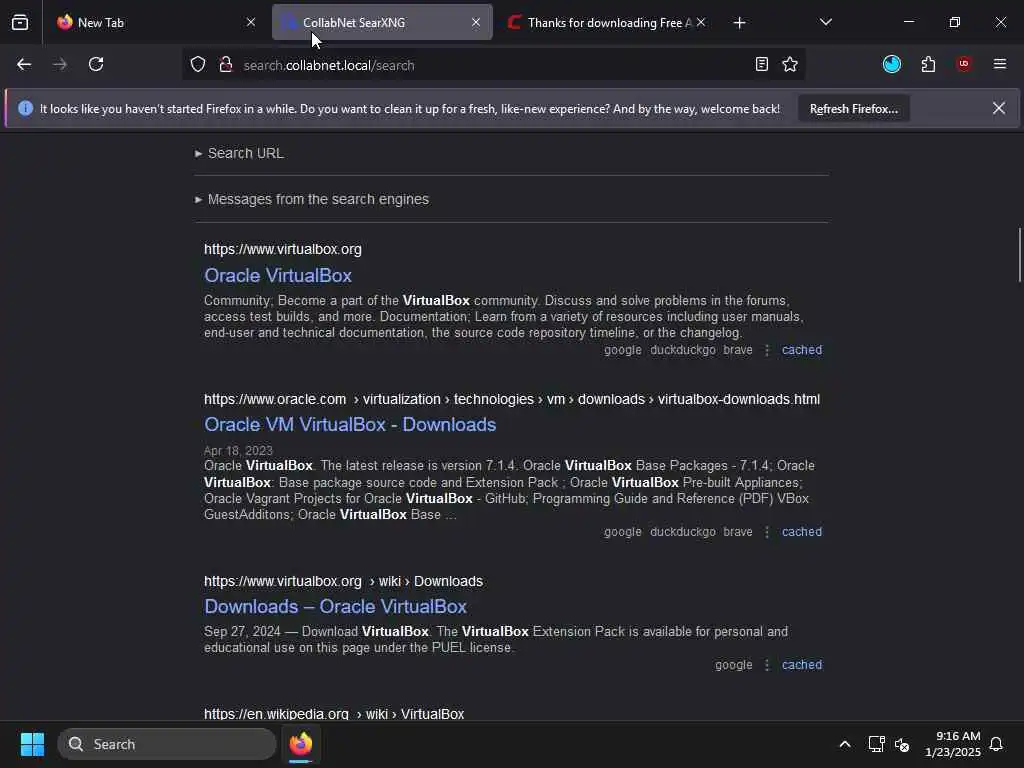The height and width of the screenshot is (768, 1024).
Task: Reload the current page
Action: click(x=96, y=65)
